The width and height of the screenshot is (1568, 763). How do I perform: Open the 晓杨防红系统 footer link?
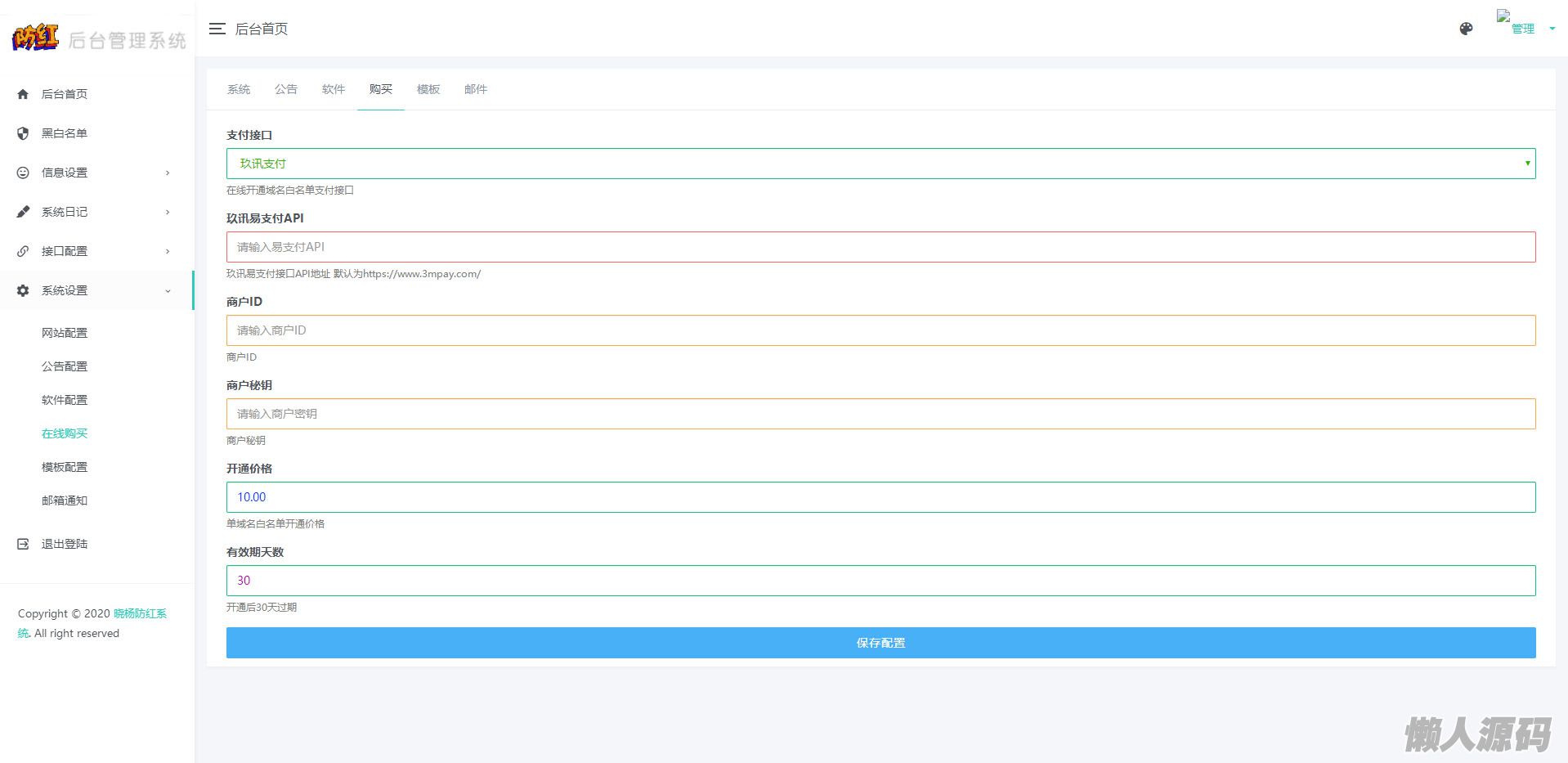tap(140, 613)
